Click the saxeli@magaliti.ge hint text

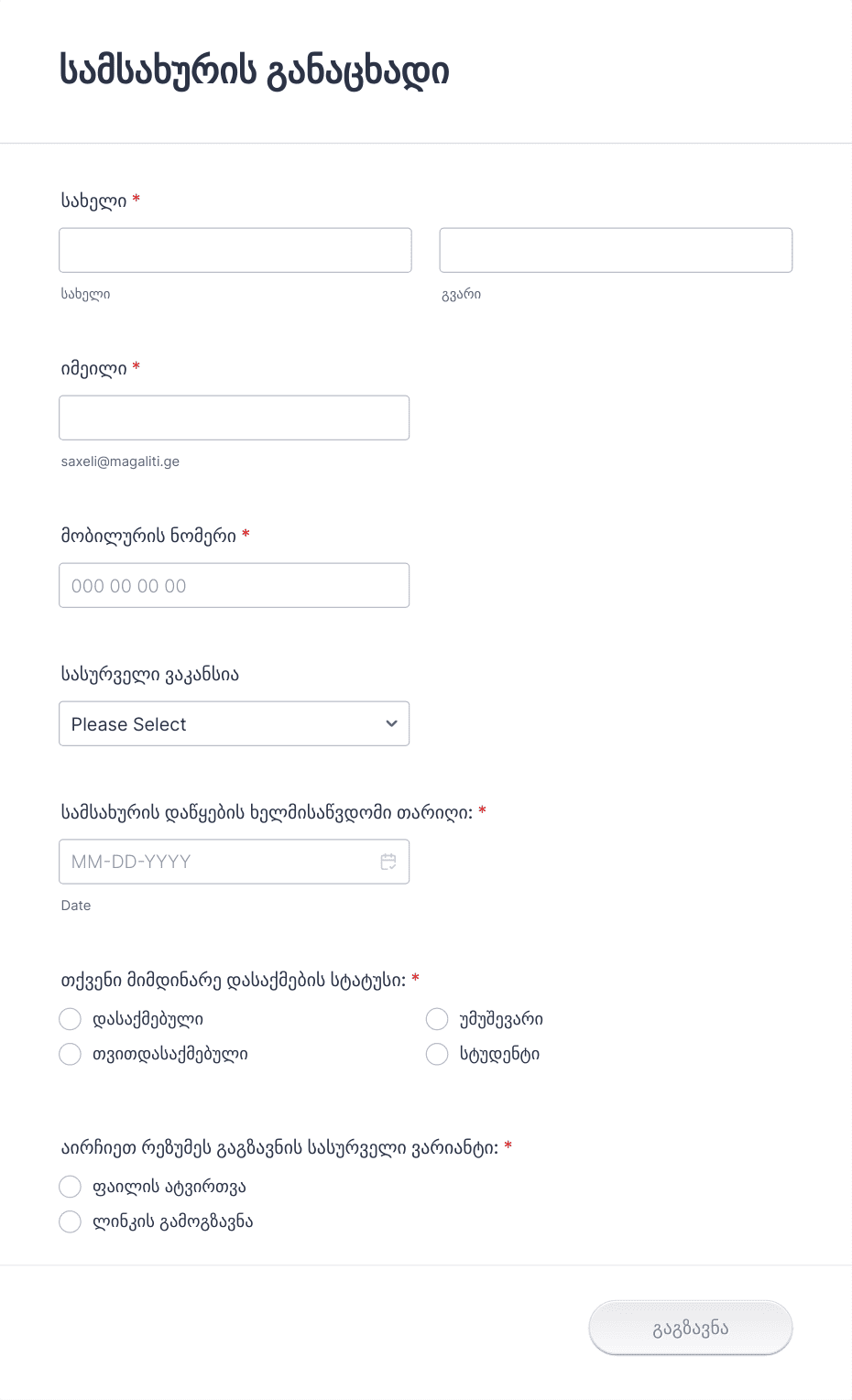(120, 461)
